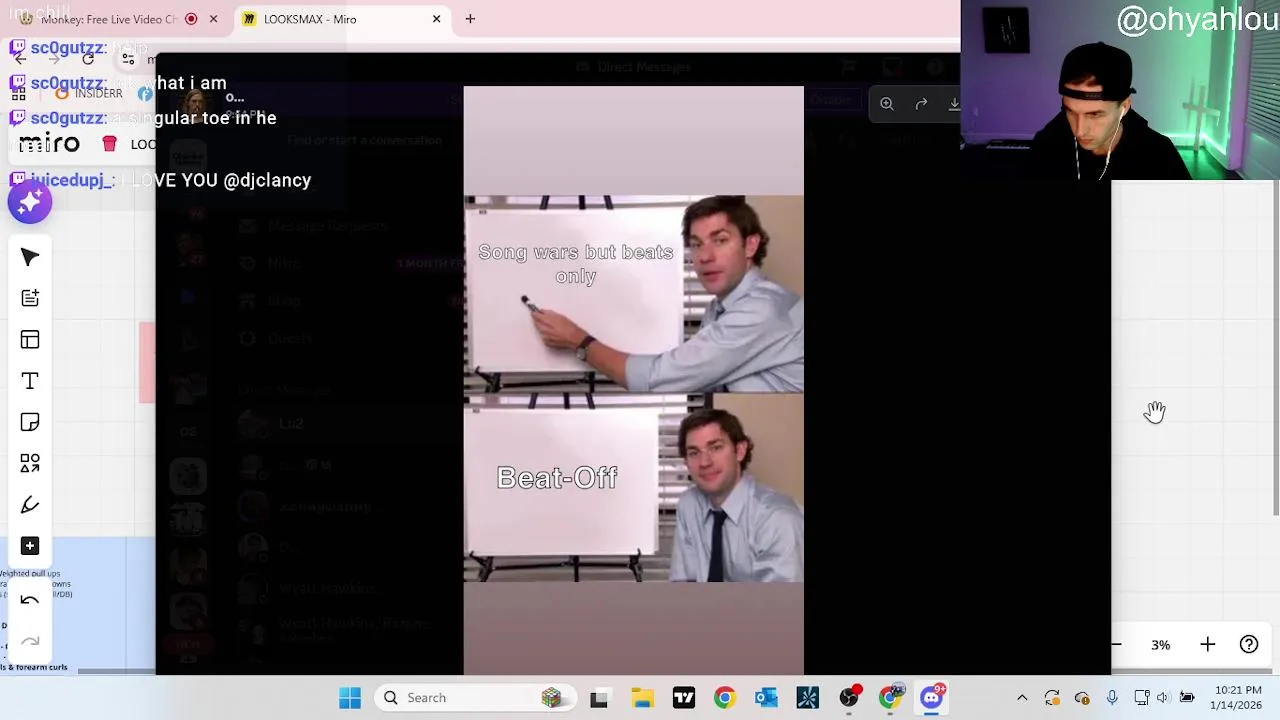Click Miro board vertical scrollbar
1280x720 pixels.
click(x=1275, y=350)
